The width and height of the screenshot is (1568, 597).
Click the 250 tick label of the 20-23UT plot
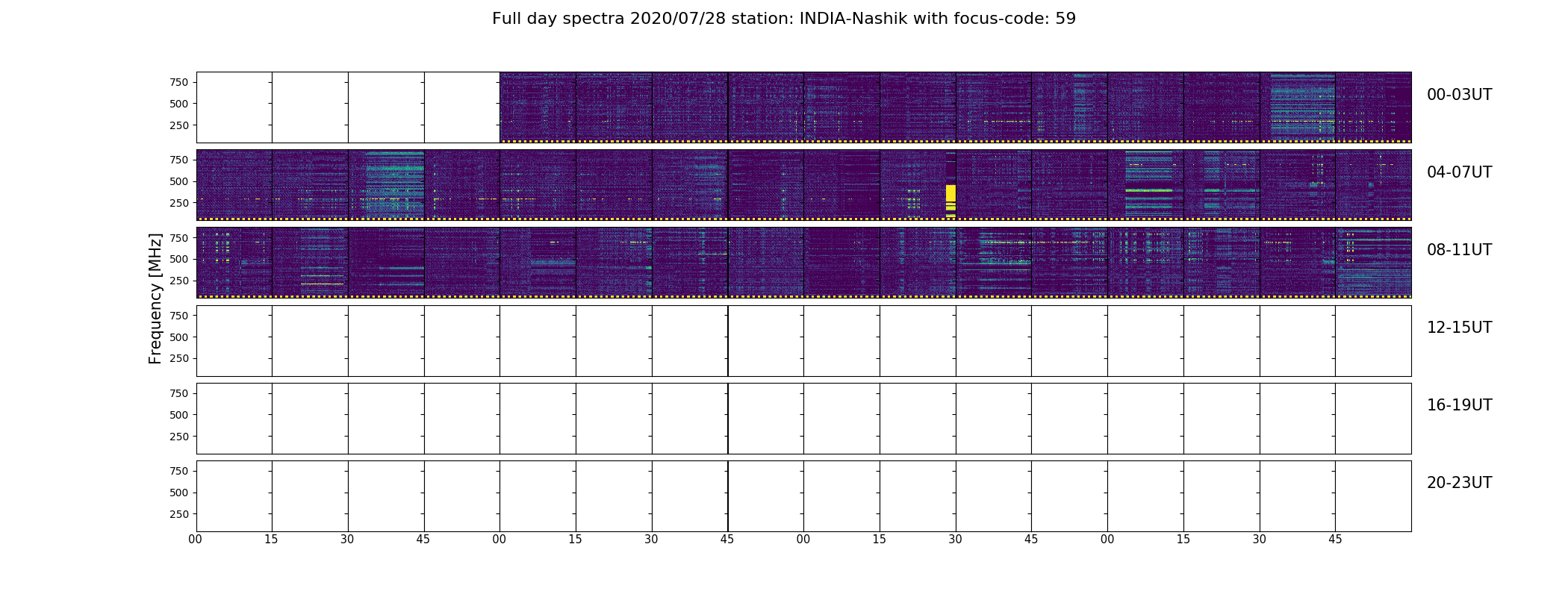tap(179, 514)
